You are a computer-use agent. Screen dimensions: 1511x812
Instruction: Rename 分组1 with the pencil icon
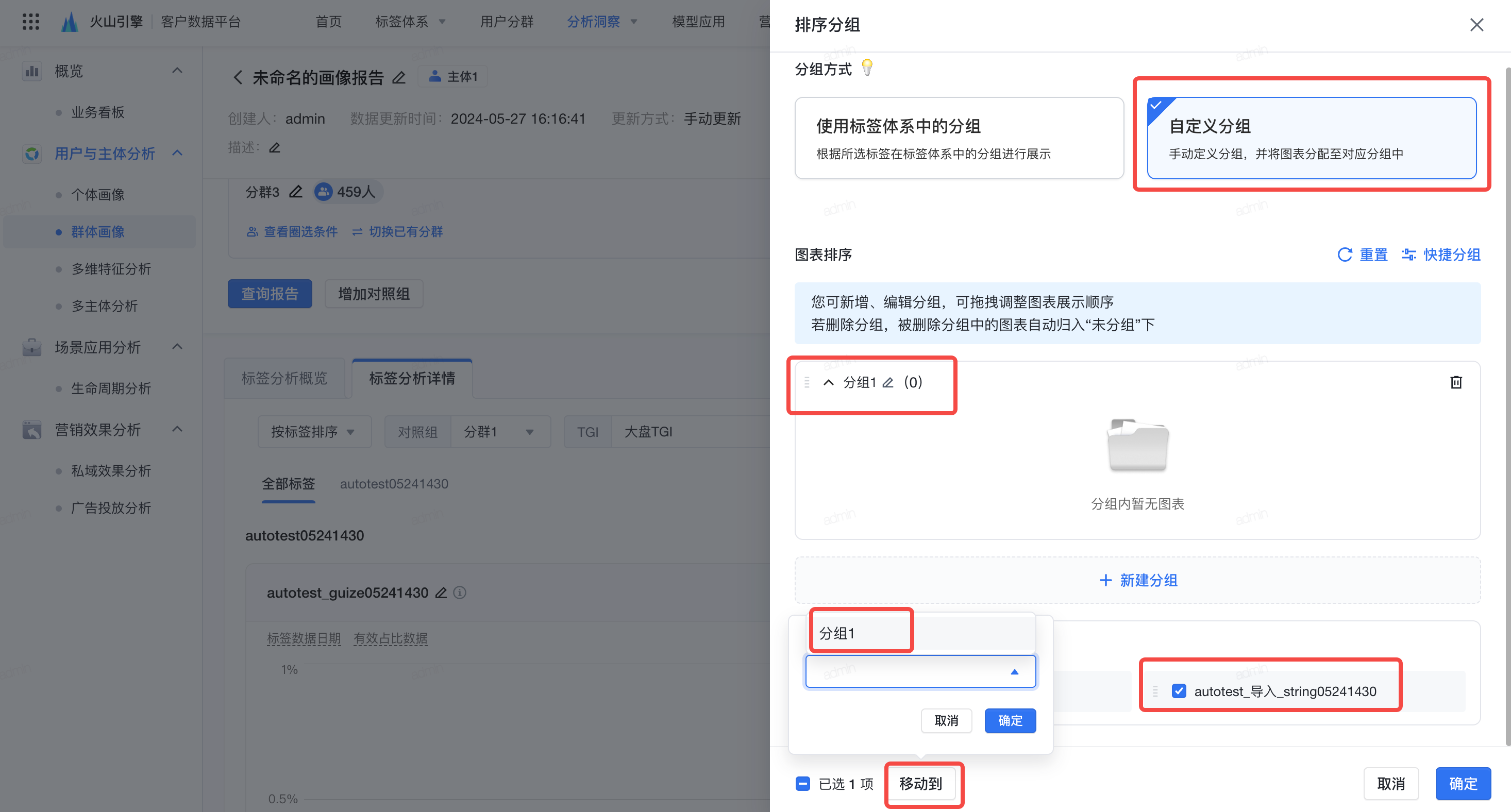coord(888,383)
